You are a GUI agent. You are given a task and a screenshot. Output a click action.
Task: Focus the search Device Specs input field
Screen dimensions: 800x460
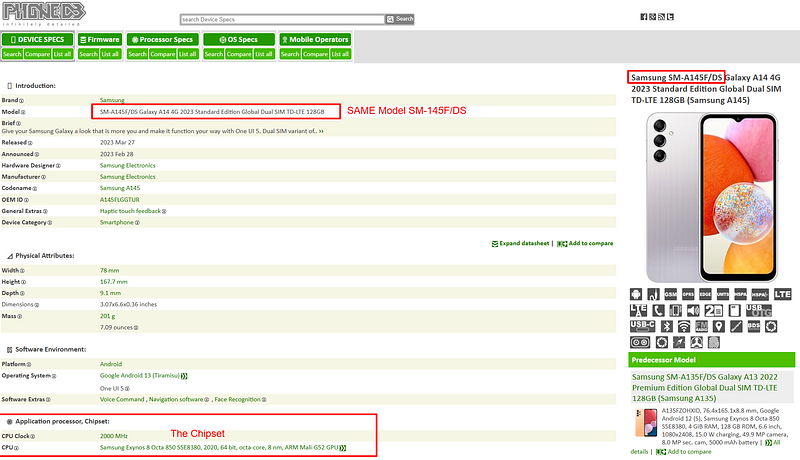[283, 19]
